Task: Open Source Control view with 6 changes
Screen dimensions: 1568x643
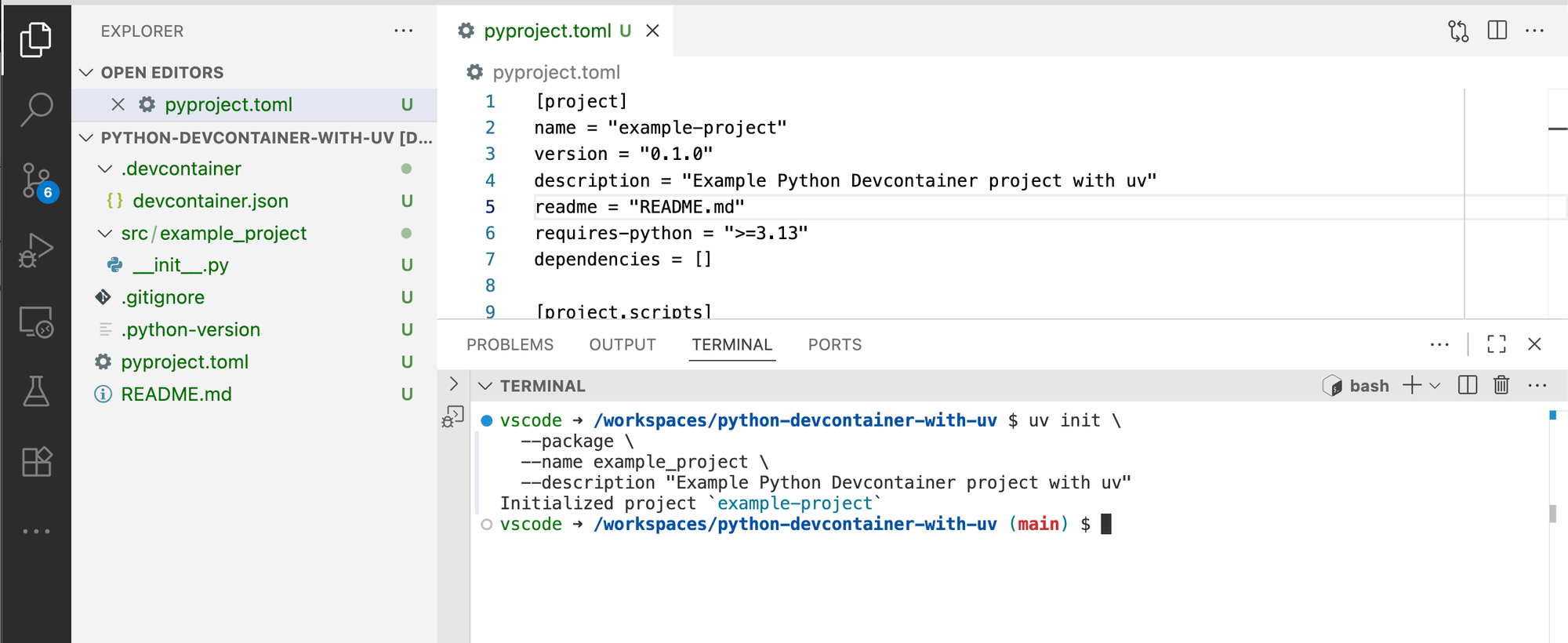Action: [36, 180]
